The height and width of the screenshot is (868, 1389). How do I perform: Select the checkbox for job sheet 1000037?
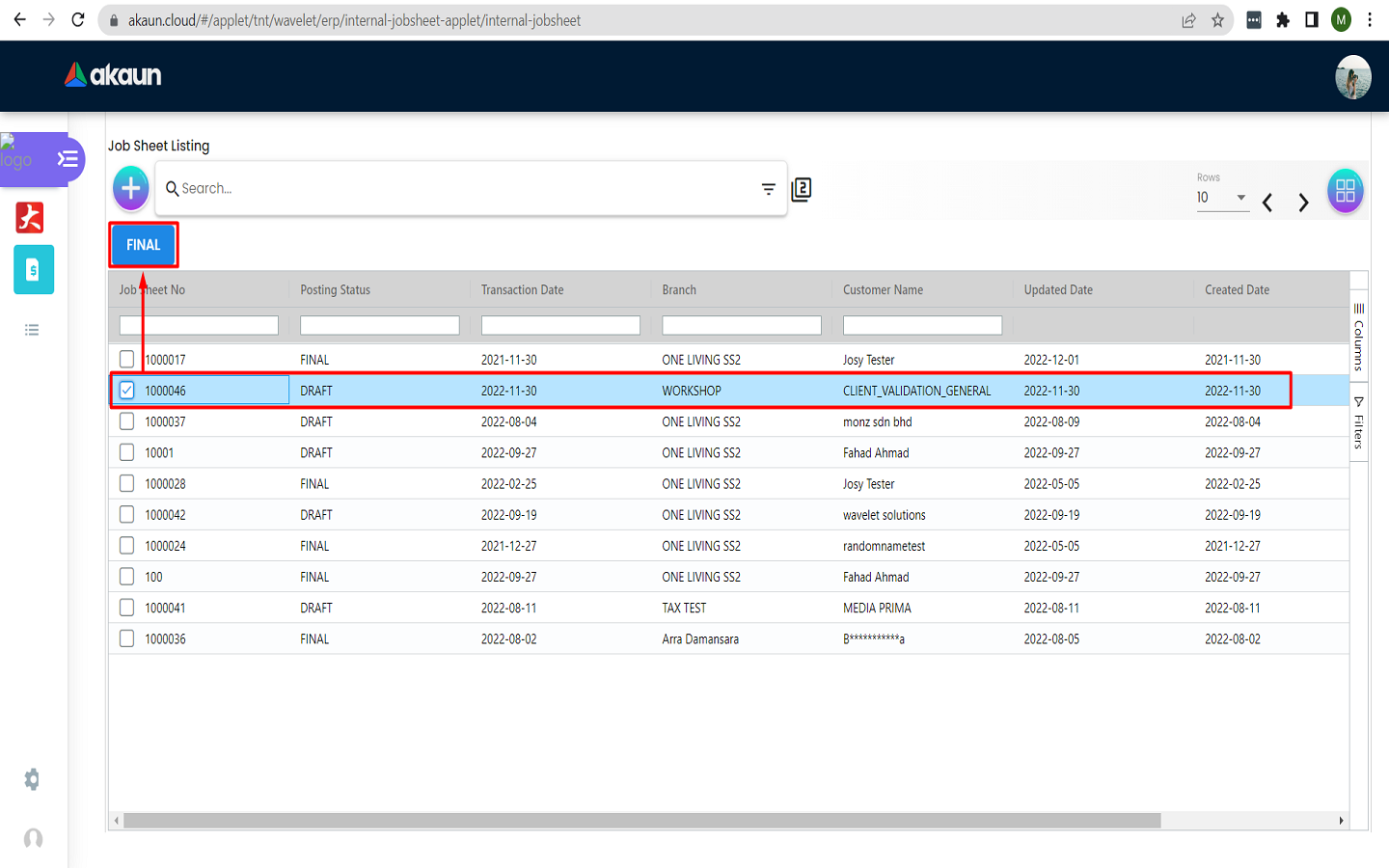tap(127, 421)
